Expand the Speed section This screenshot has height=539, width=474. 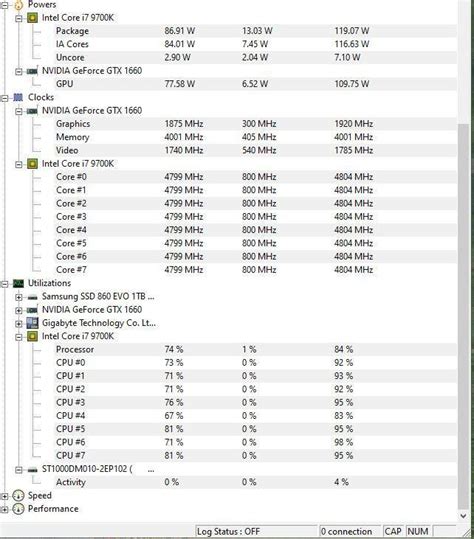coord(4,496)
